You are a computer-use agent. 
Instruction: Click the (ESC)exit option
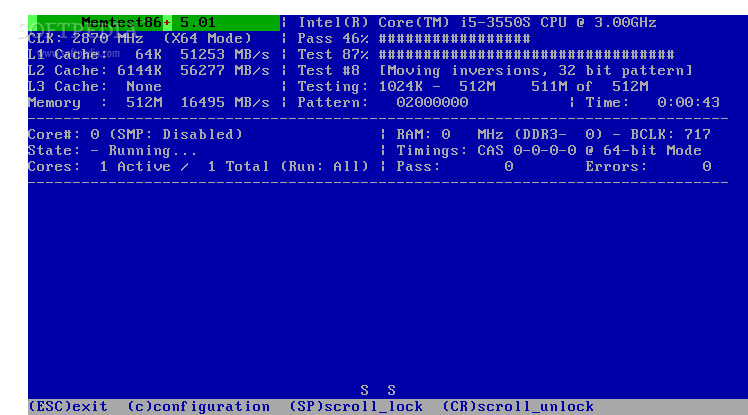(68, 406)
